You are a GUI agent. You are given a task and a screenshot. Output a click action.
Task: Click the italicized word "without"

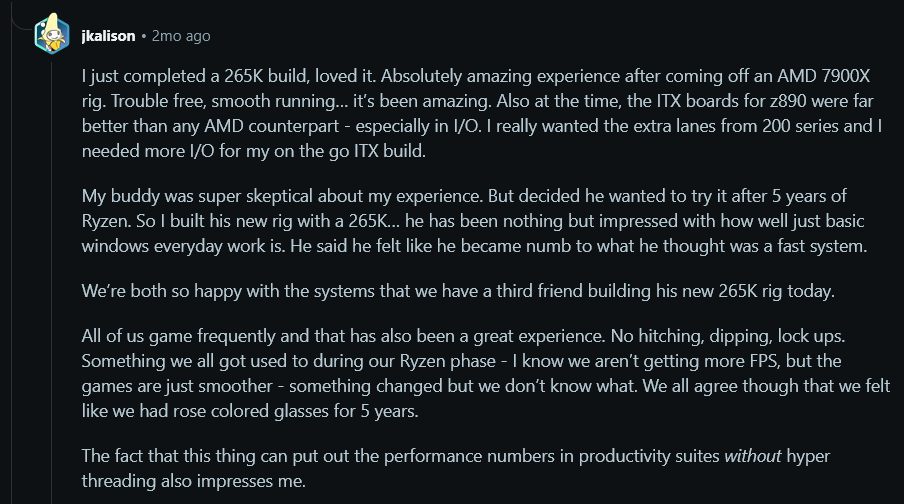[752, 456]
